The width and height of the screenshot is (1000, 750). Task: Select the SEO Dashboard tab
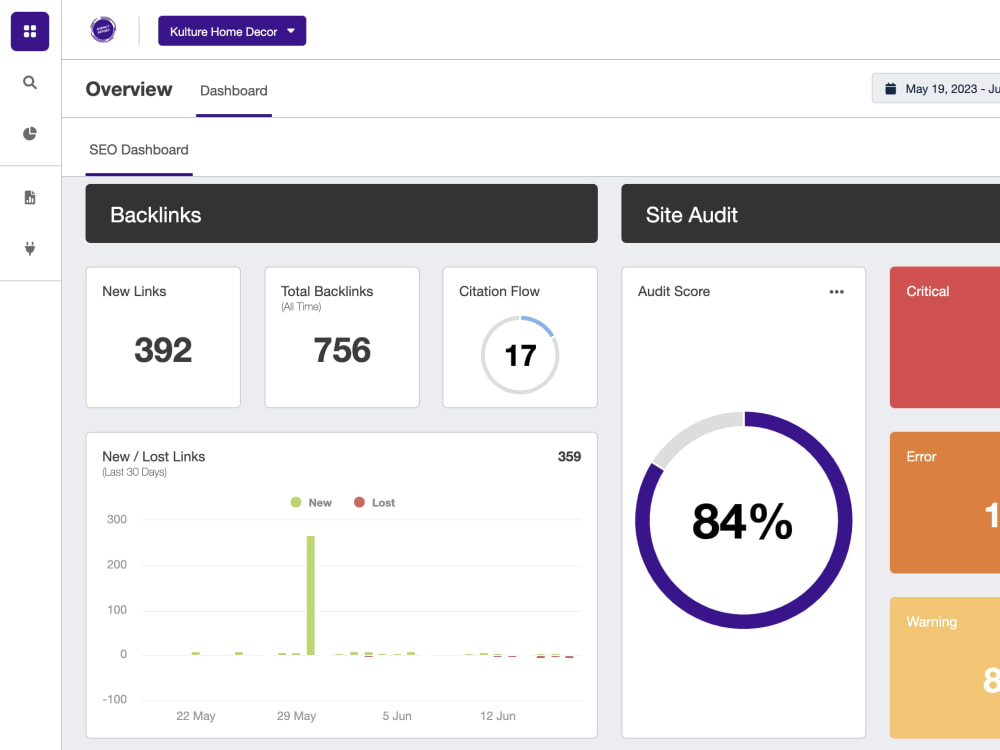pos(139,150)
